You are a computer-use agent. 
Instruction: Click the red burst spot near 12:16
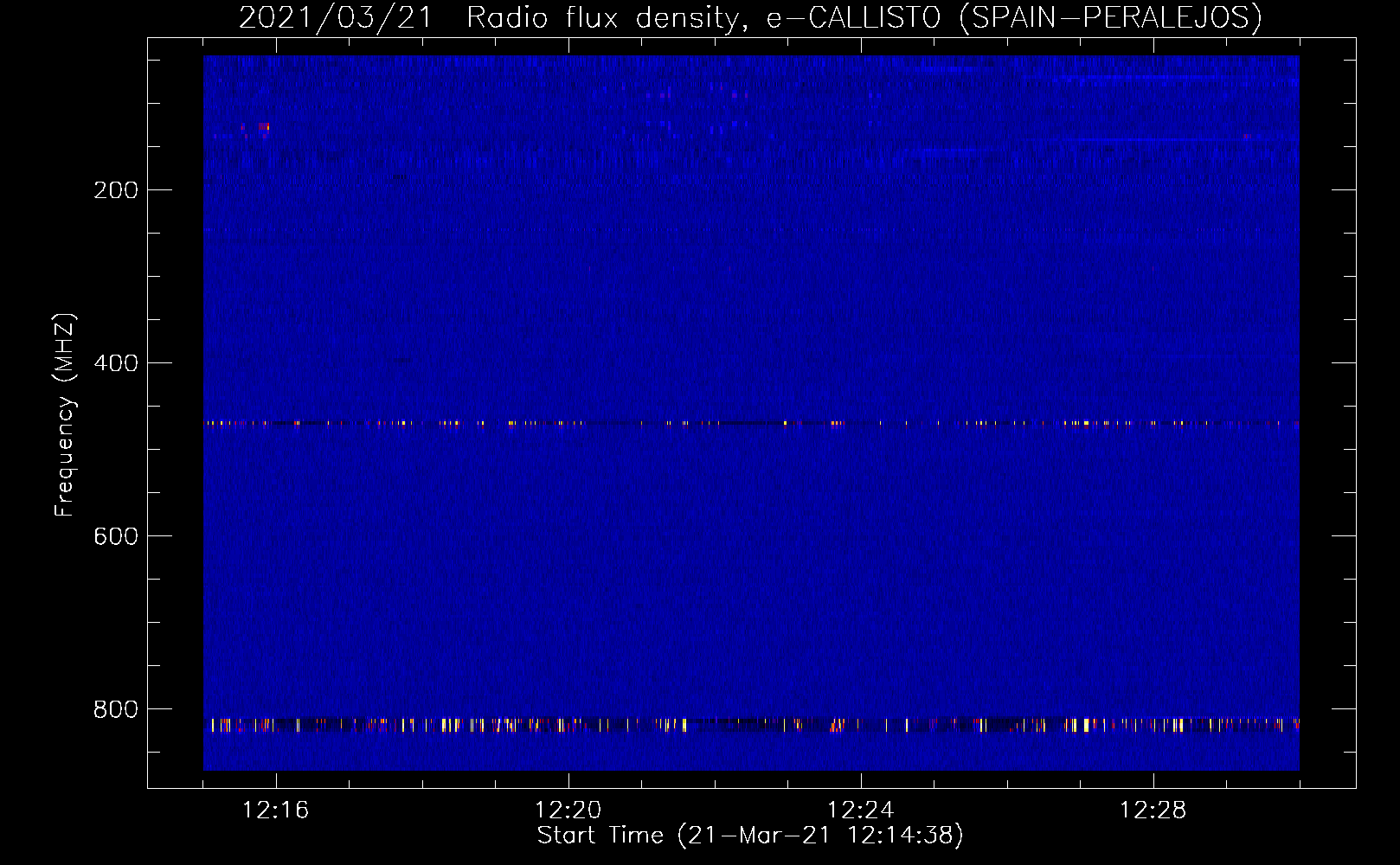coord(264,127)
